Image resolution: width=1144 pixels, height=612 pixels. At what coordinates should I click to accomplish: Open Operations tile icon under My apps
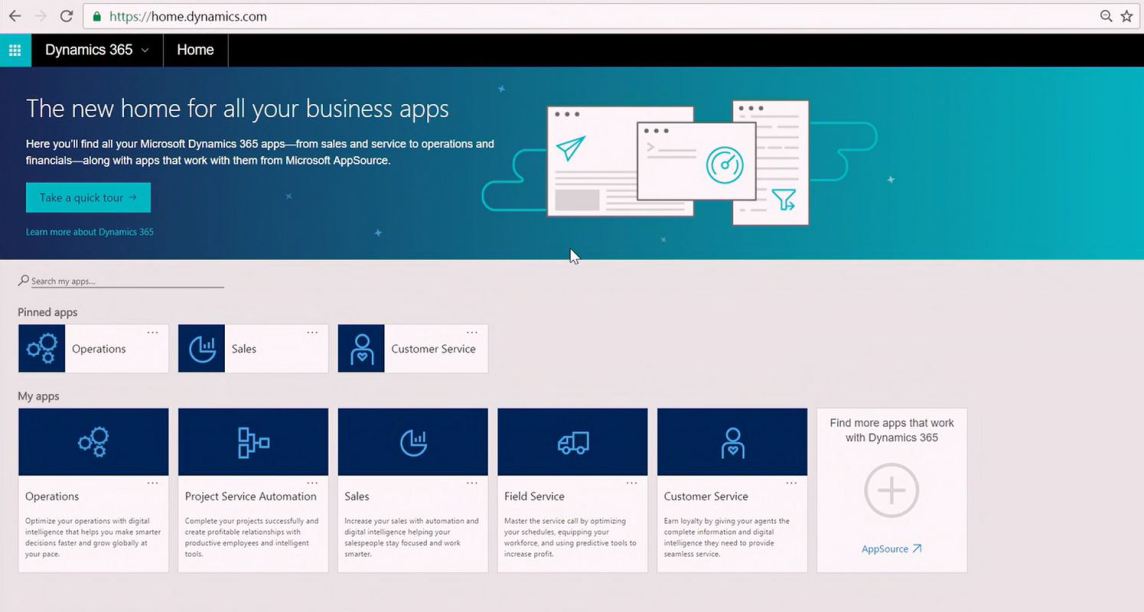pos(93,442)
